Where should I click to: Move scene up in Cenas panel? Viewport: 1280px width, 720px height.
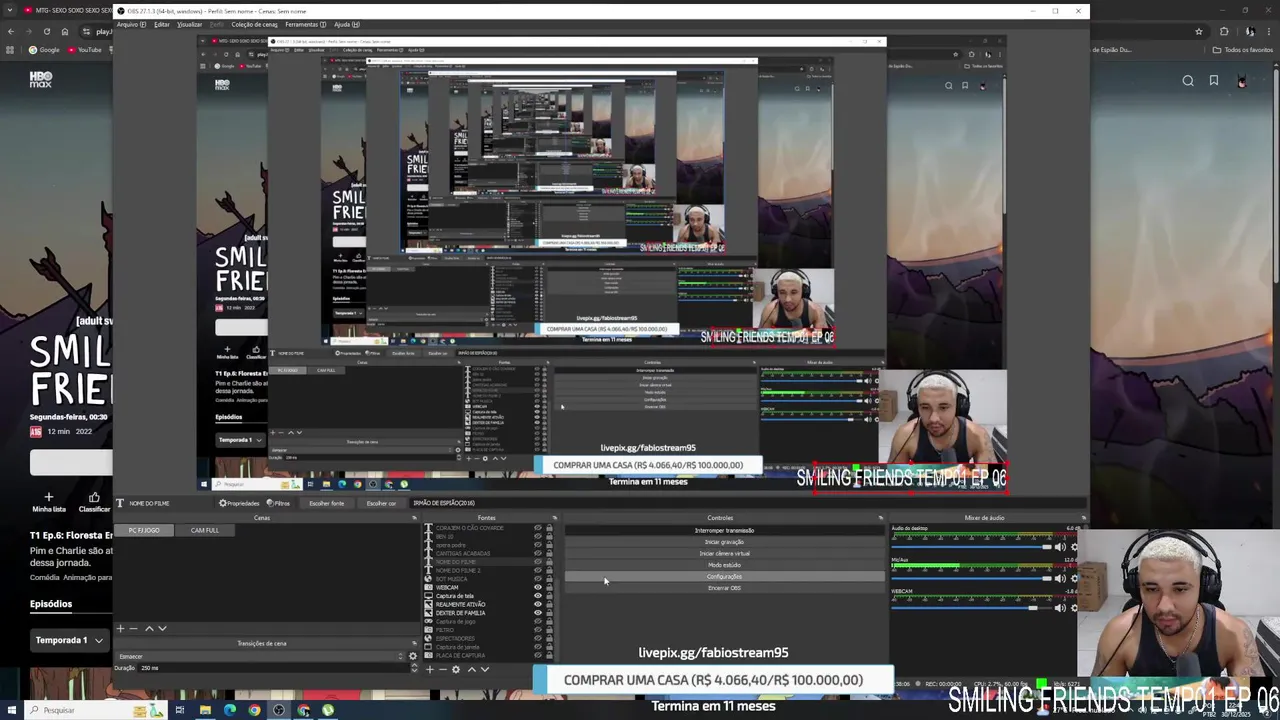149,629
